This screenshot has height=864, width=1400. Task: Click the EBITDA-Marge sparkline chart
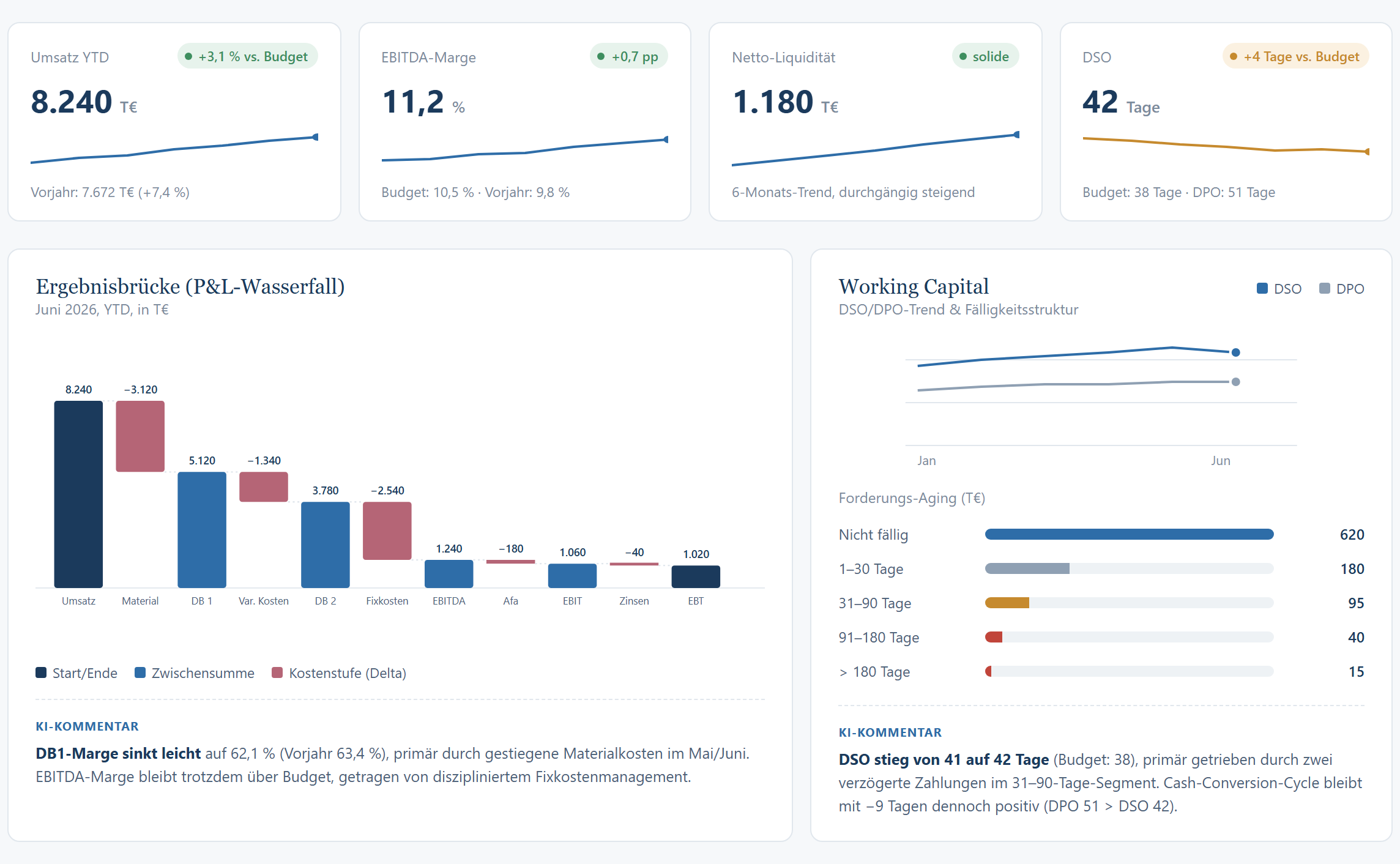[x=524, y=149]
